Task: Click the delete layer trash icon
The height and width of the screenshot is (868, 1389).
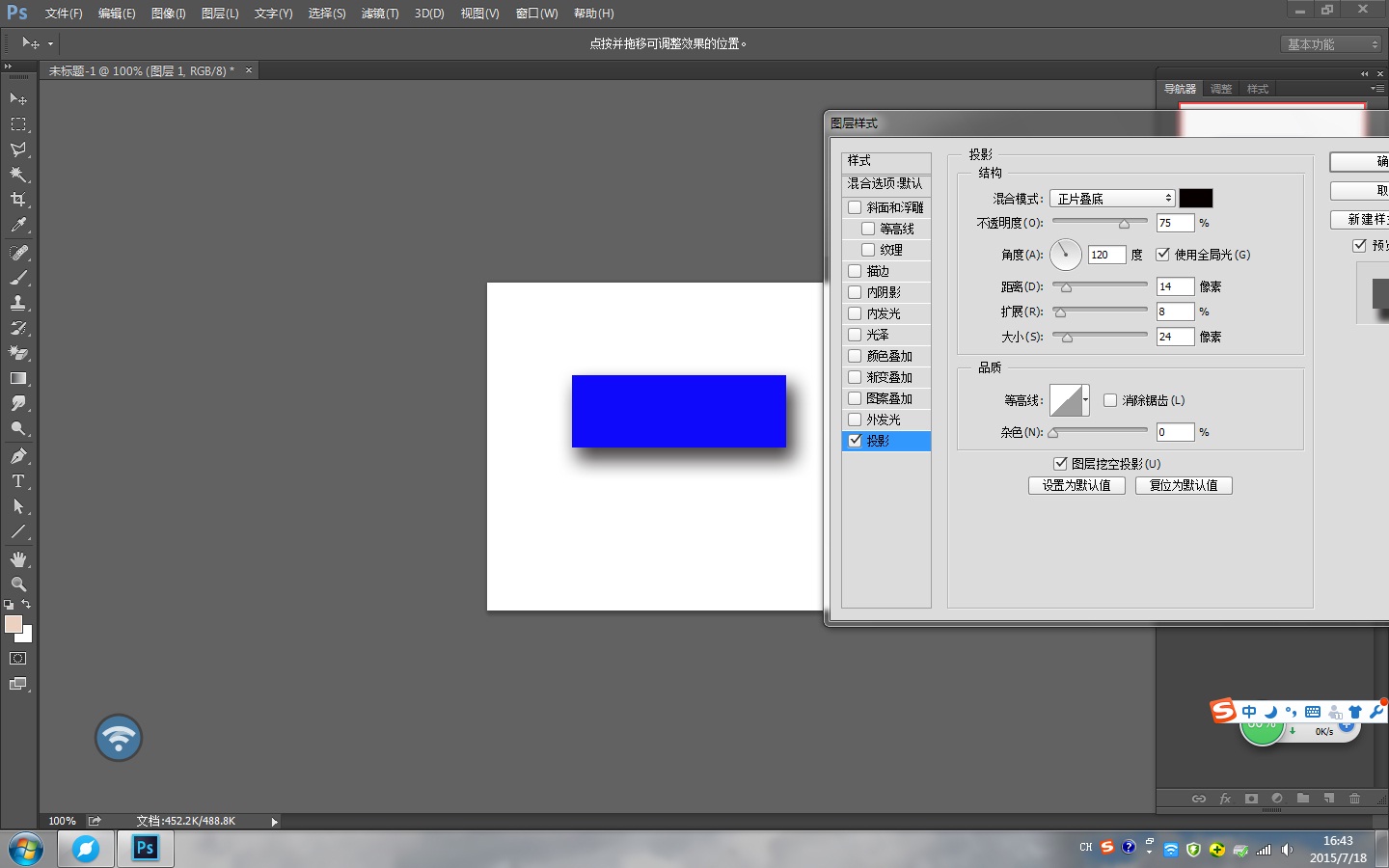Action: [x=1354, y=799]
